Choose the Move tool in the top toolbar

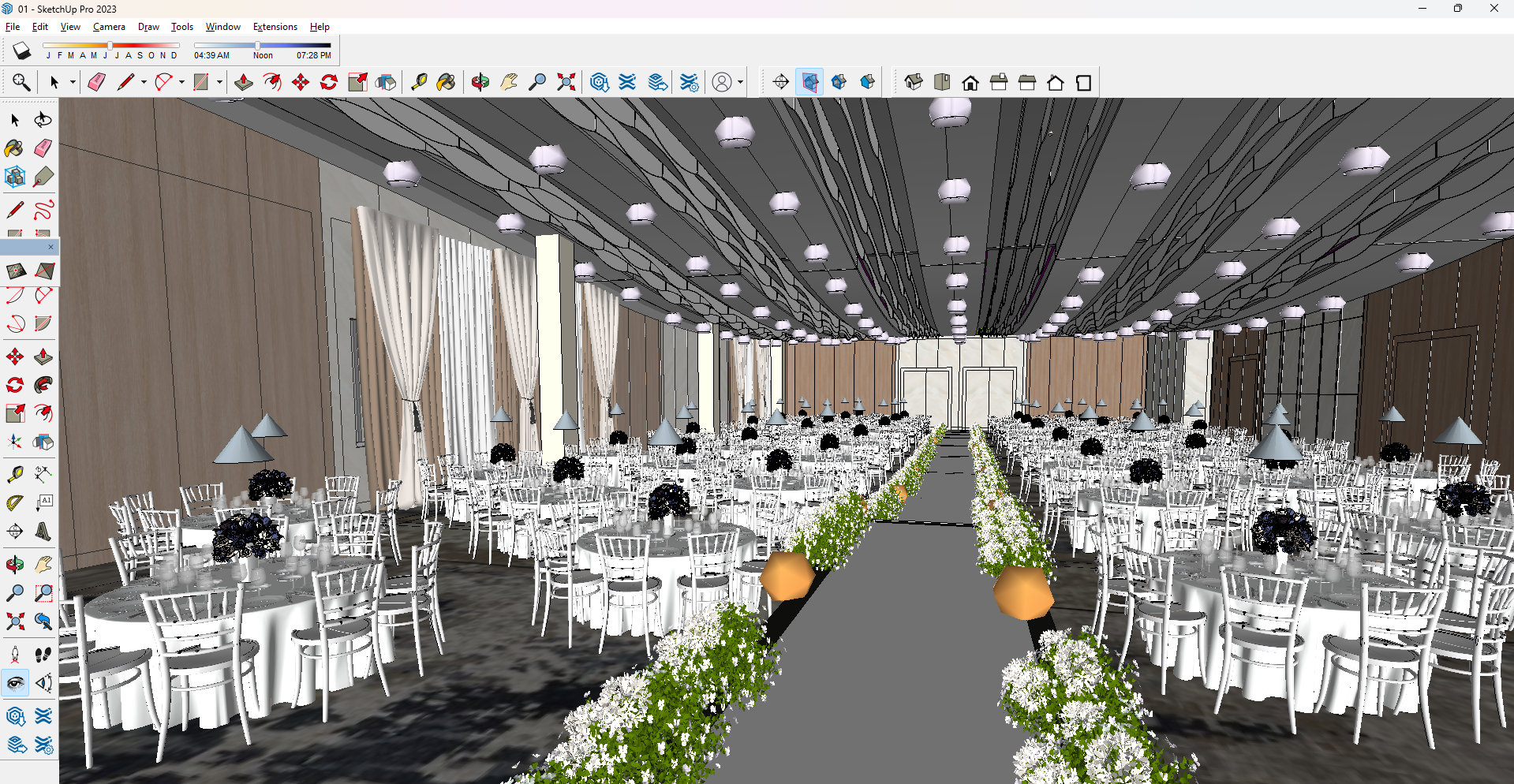[301, 82]
